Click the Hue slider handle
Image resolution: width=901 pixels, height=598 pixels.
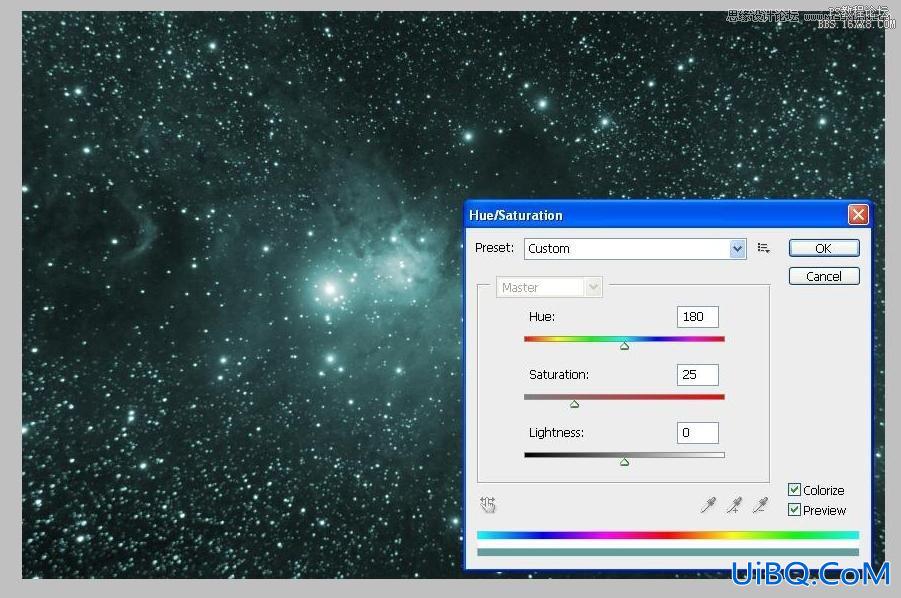point(625,346)
